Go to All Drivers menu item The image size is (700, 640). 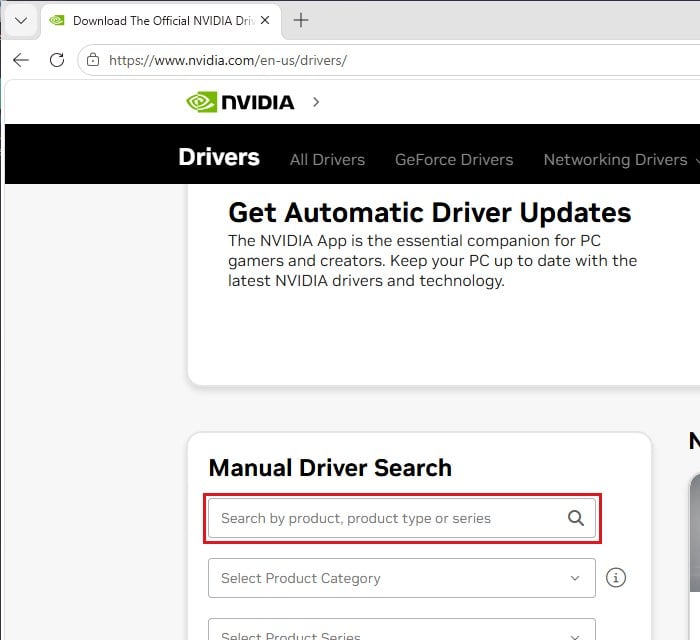pos(327,160)
